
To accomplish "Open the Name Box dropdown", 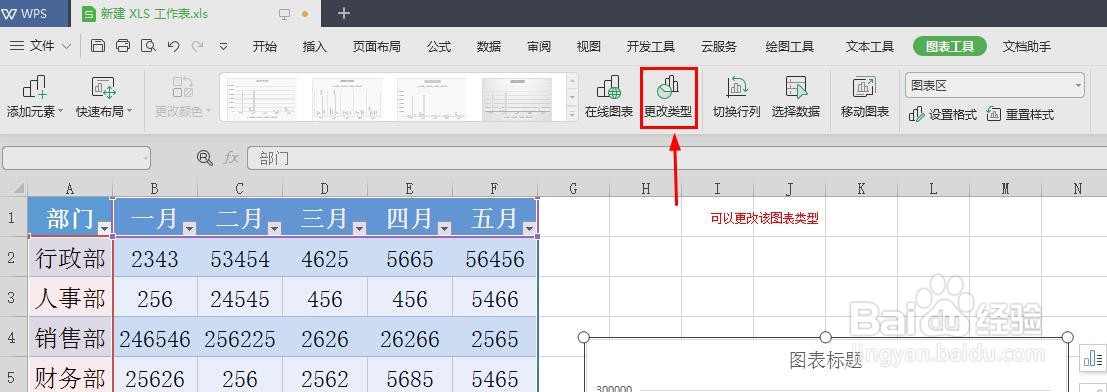I will pos(145,158).
